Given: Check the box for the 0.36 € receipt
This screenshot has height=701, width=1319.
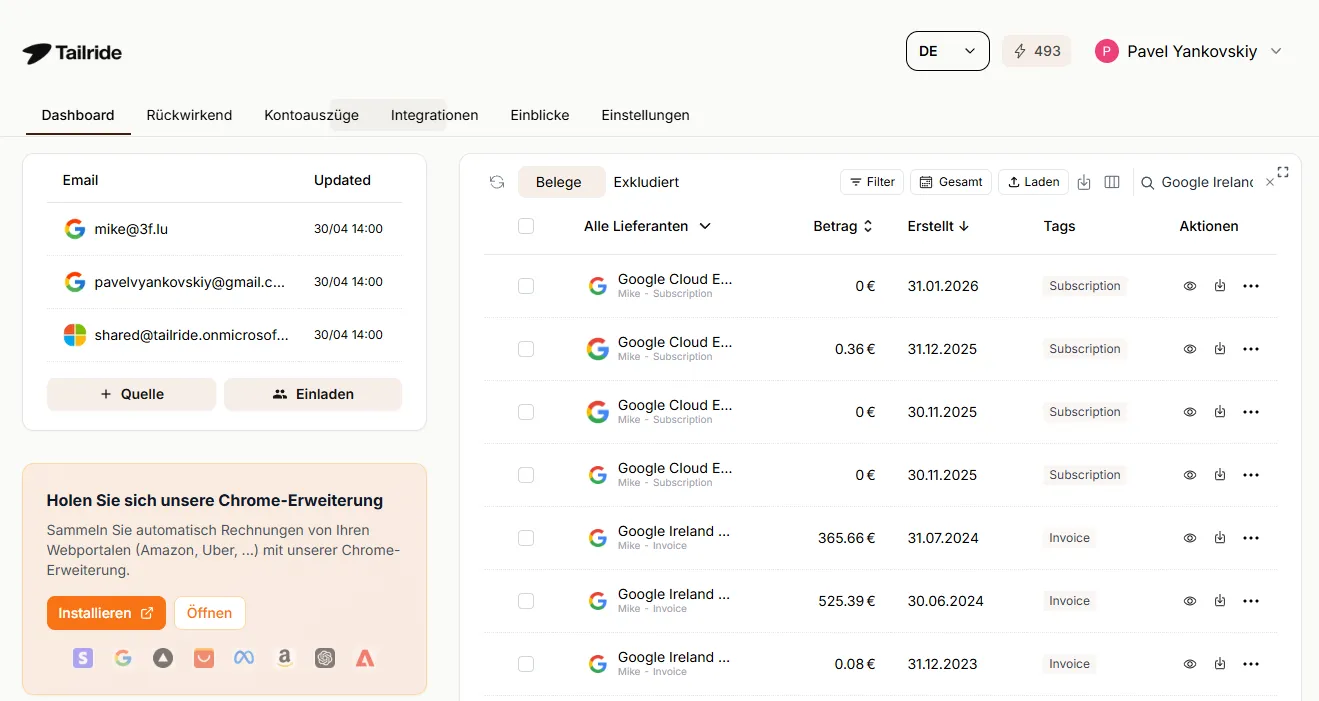Looking at the screenshot, I should point(526,349).
